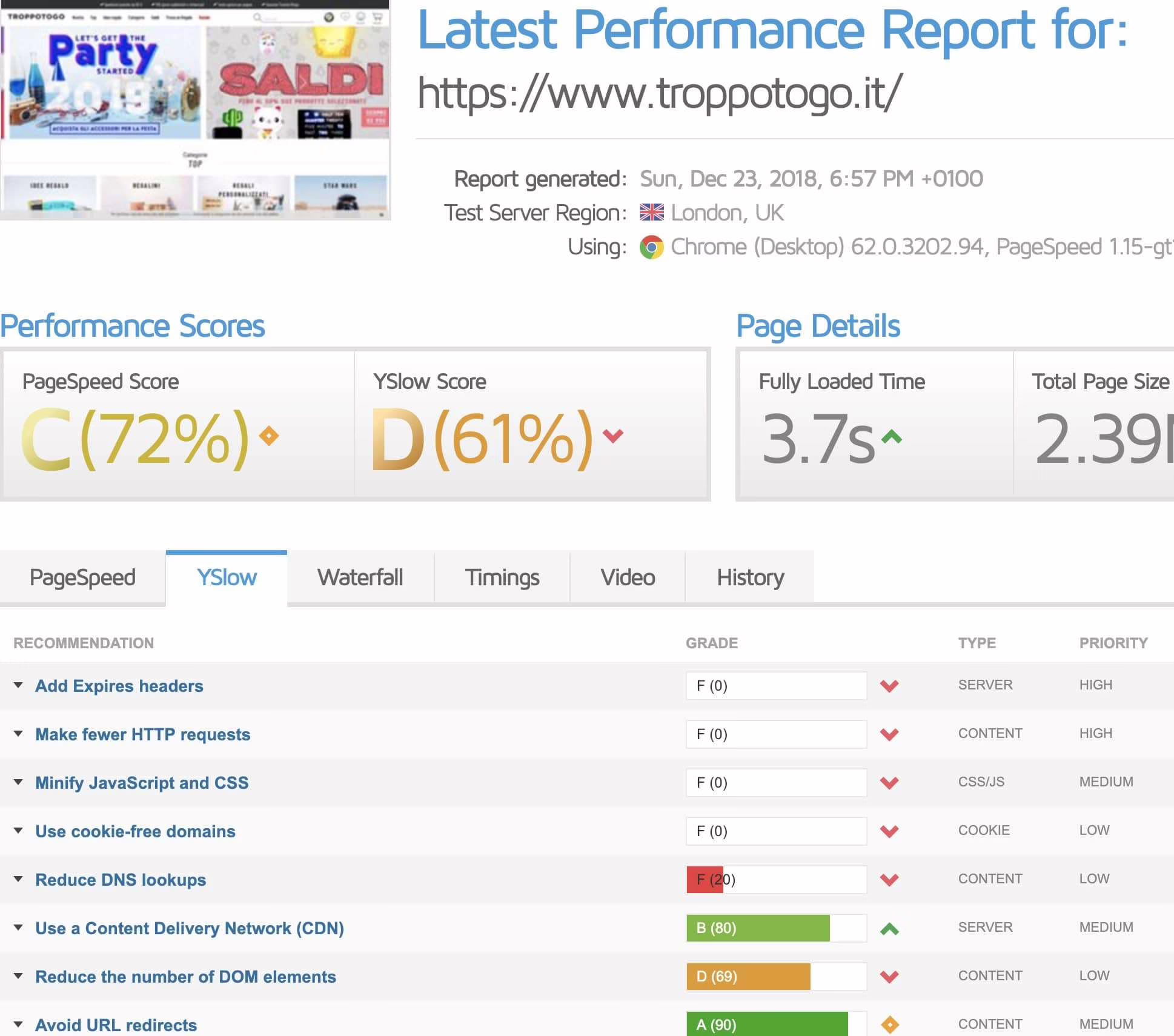Click the D (69) grade progress bar

click(x=777, y=976)
